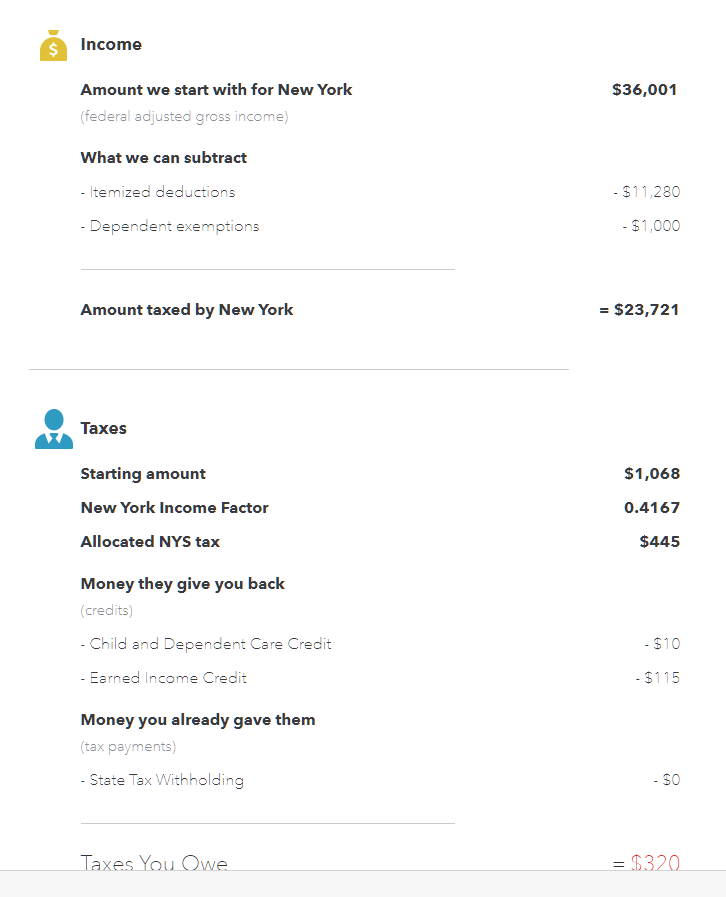Click the Amount taxed by New York label

point(187,310)
